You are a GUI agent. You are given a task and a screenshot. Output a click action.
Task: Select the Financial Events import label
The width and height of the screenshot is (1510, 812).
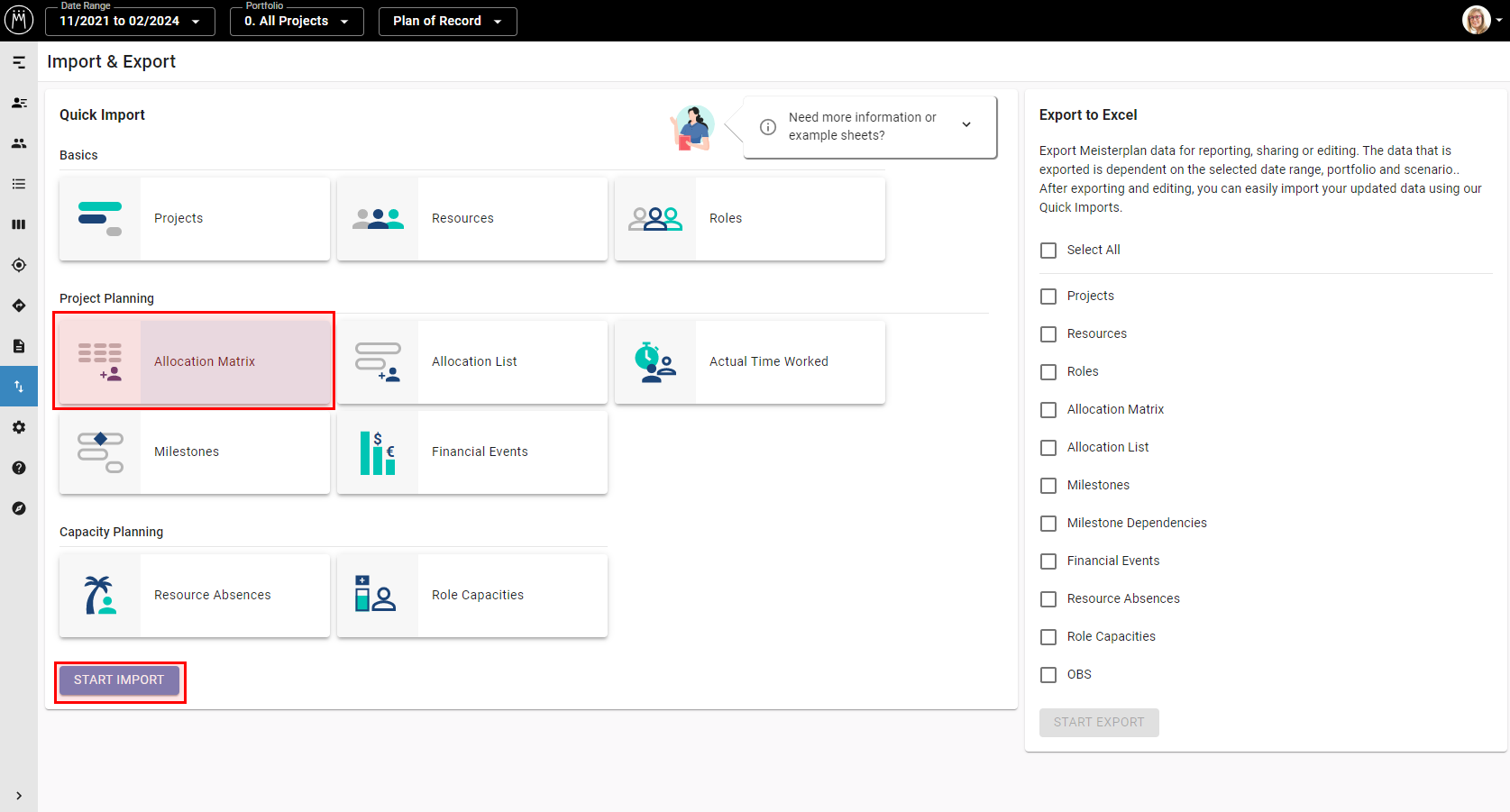coord(480,452)
